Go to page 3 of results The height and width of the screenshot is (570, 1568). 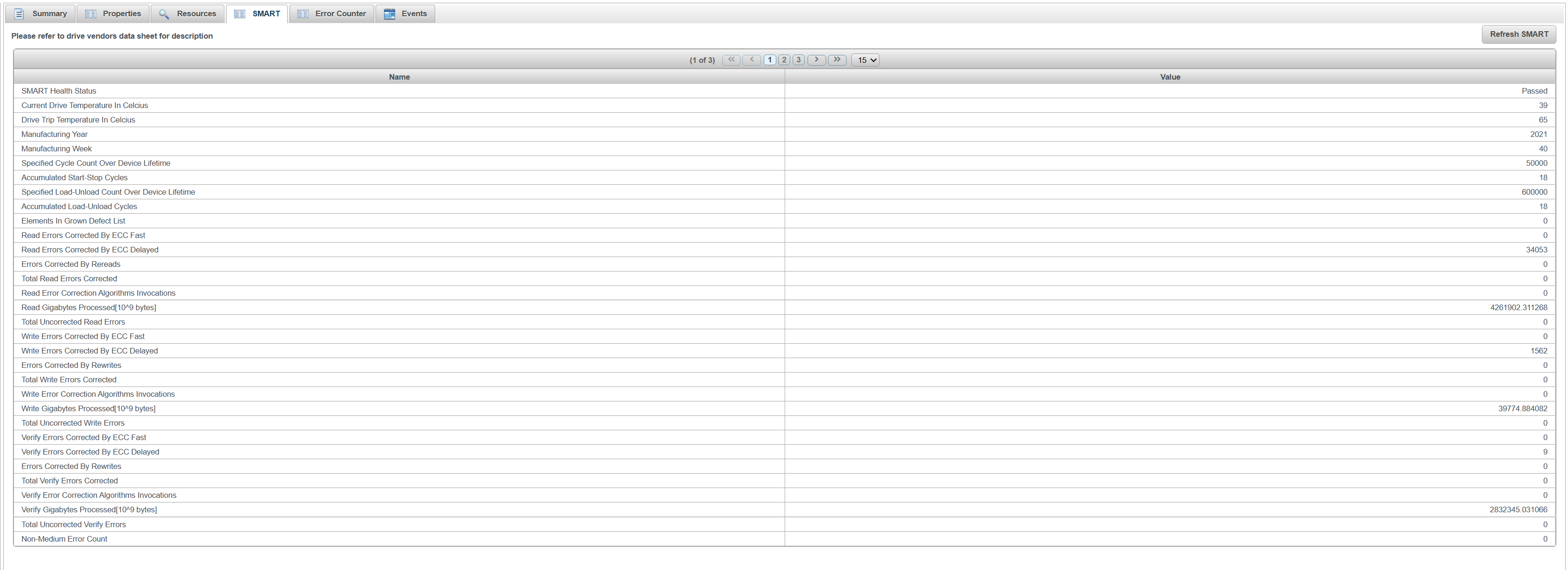click(799, 60)
